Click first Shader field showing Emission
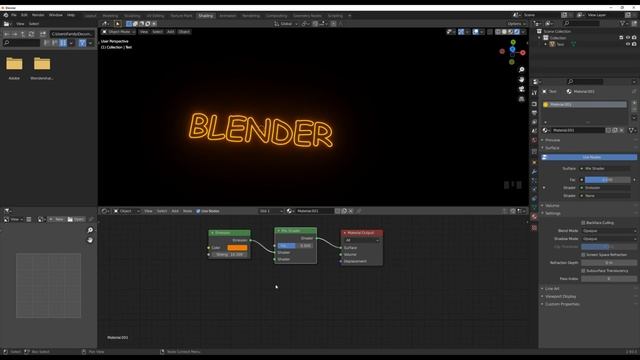This screenshot has width=640, height=360. (x=606, y=188)
